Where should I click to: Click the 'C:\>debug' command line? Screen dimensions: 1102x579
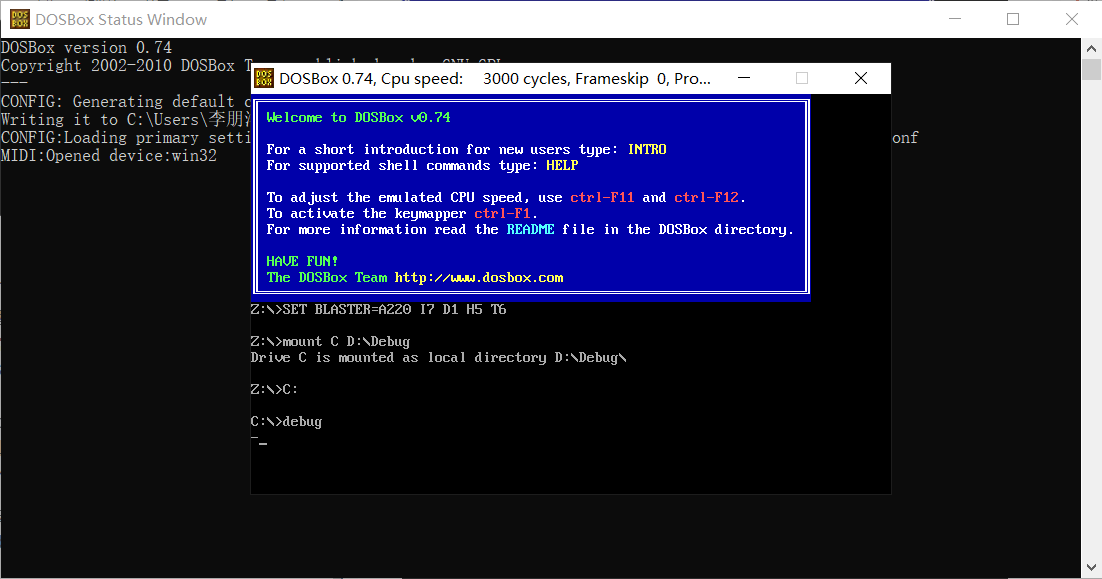[x=286, y=422]
